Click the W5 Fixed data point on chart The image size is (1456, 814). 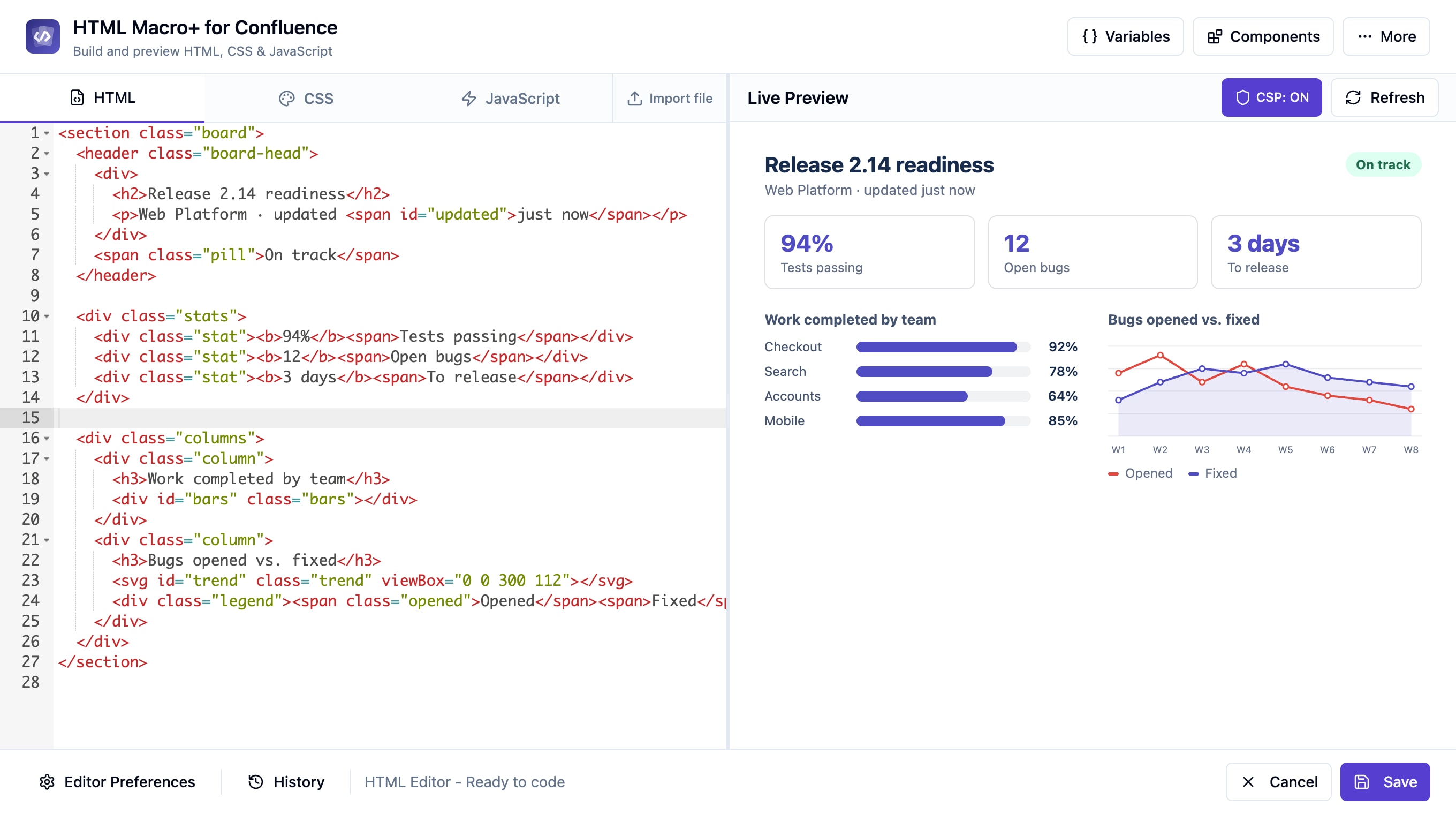point(1285,364)
